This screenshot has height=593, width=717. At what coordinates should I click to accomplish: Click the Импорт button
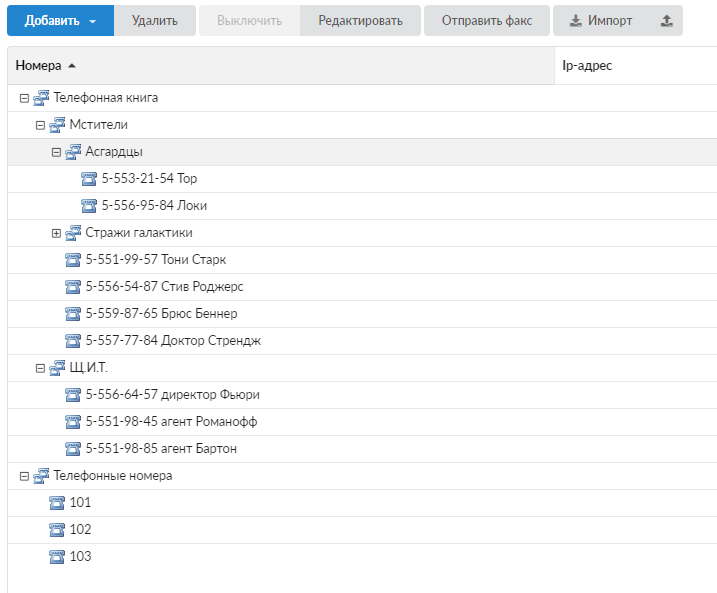point(601,21)
